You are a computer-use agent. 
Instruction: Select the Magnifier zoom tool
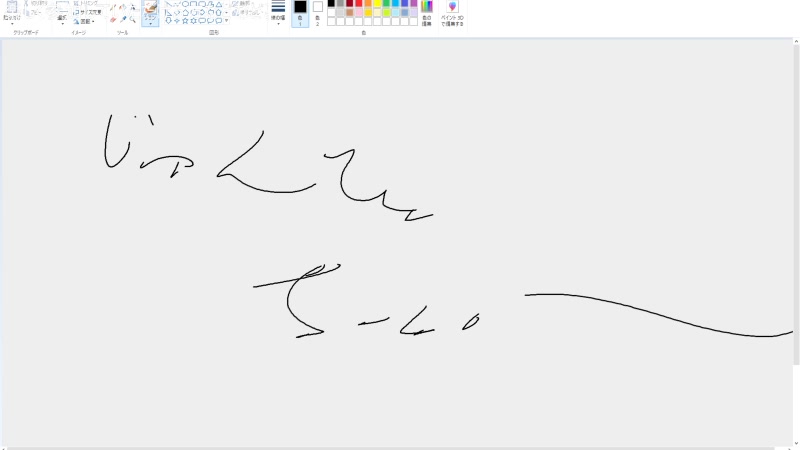[x=132, y=19]
